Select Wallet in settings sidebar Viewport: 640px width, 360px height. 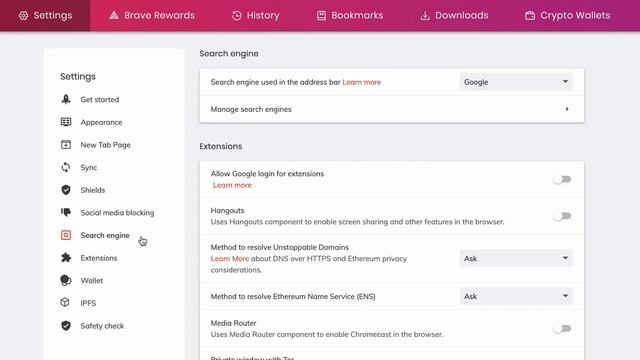tap(91, 280)
